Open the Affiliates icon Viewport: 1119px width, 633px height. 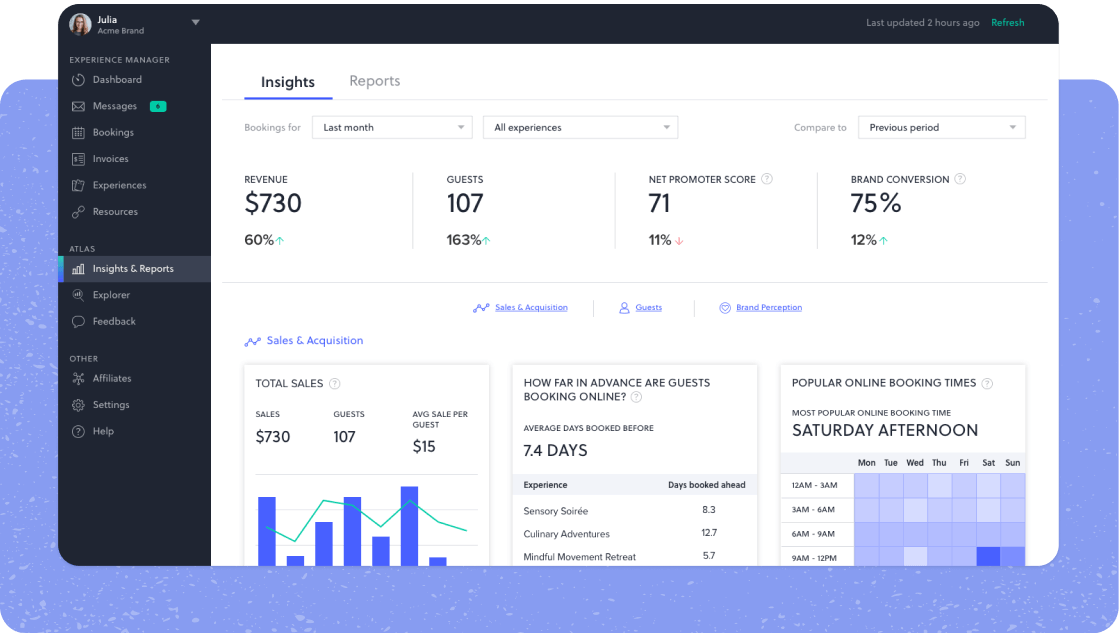(x=78, y=379)
